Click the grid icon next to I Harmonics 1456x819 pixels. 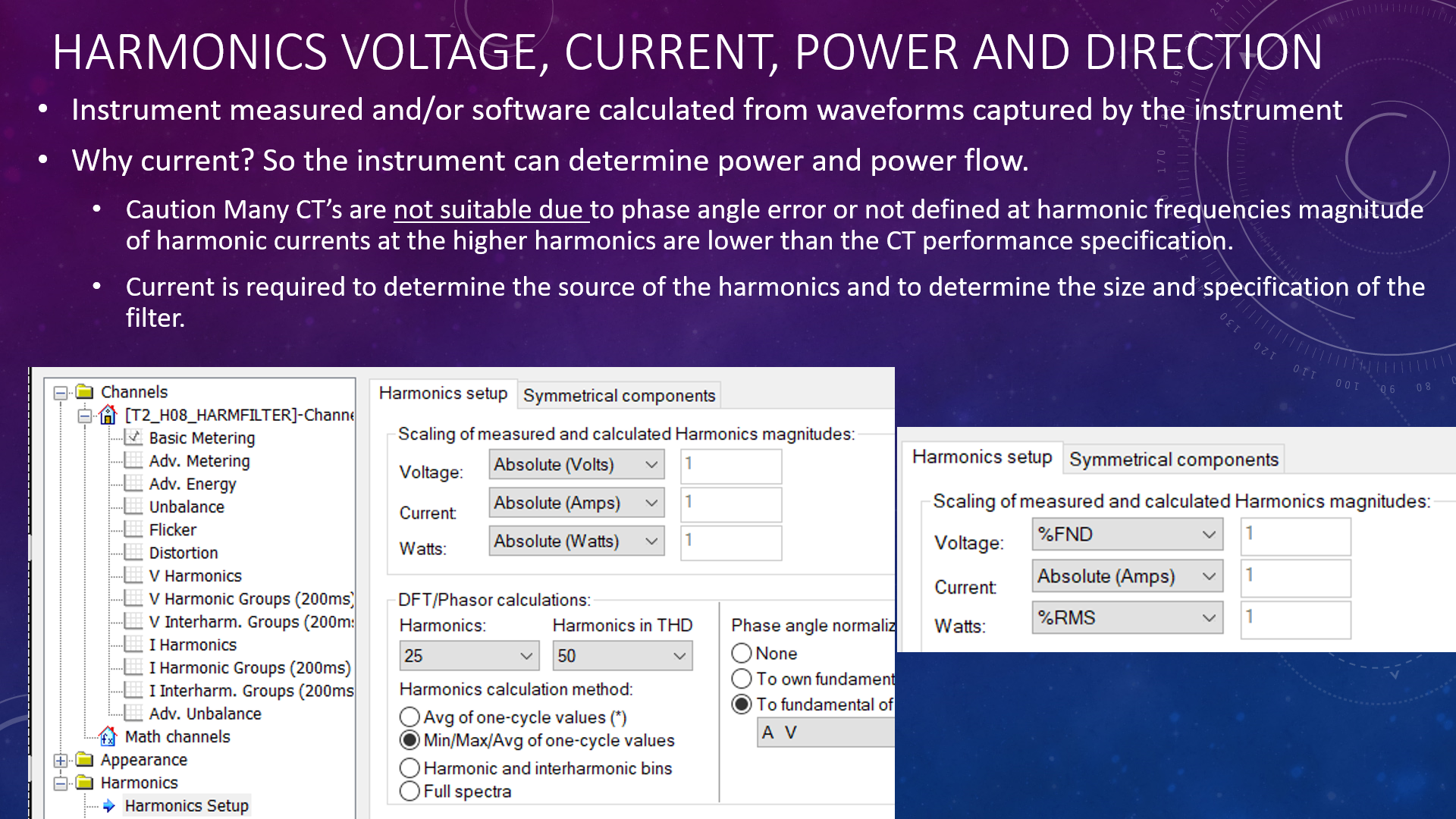click(132, 645)
